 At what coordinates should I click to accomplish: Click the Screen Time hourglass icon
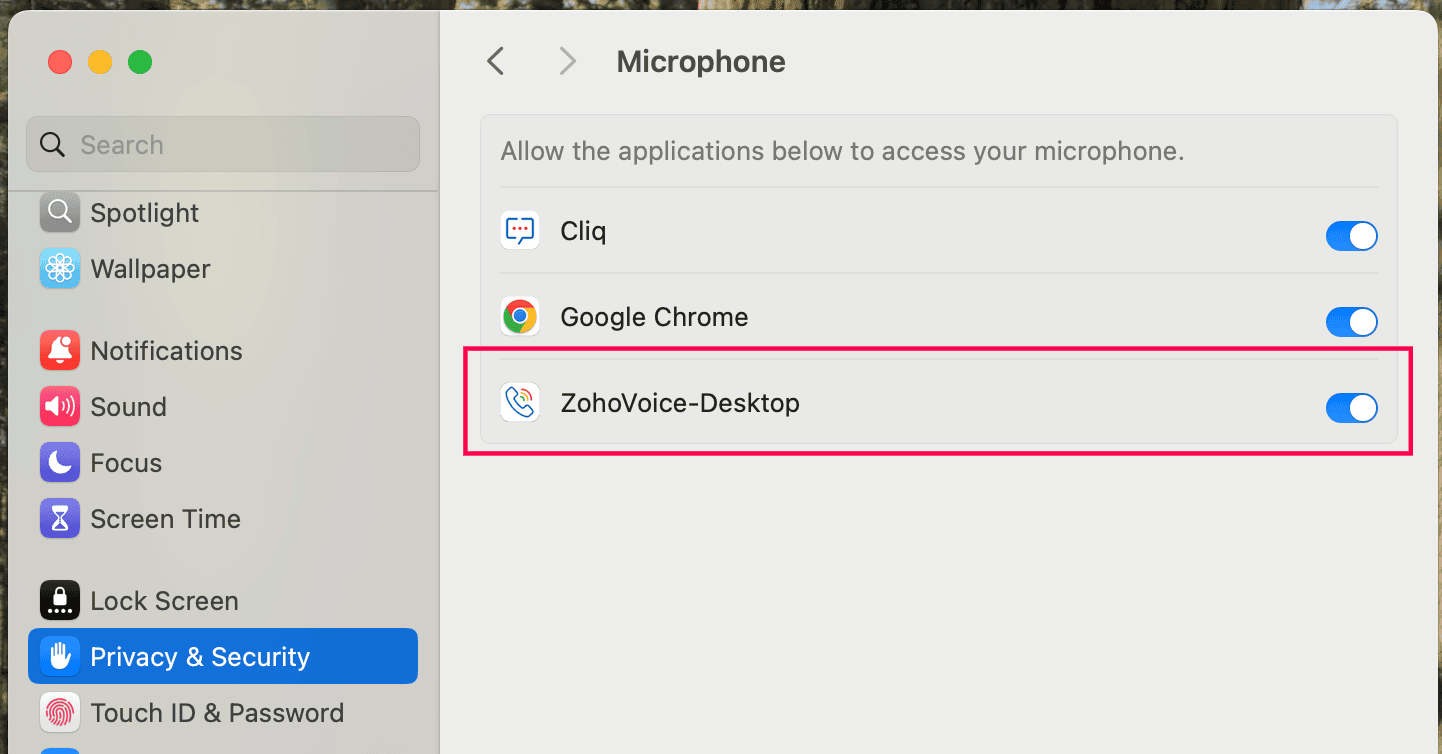pyautogui.click(x=60, y=519)
